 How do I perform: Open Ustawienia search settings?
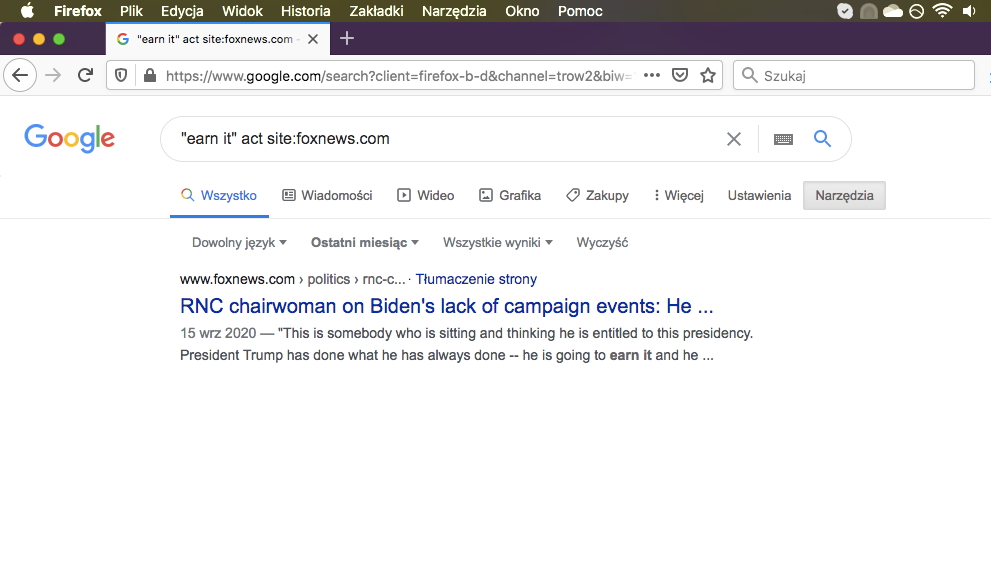tap(759, 195)
